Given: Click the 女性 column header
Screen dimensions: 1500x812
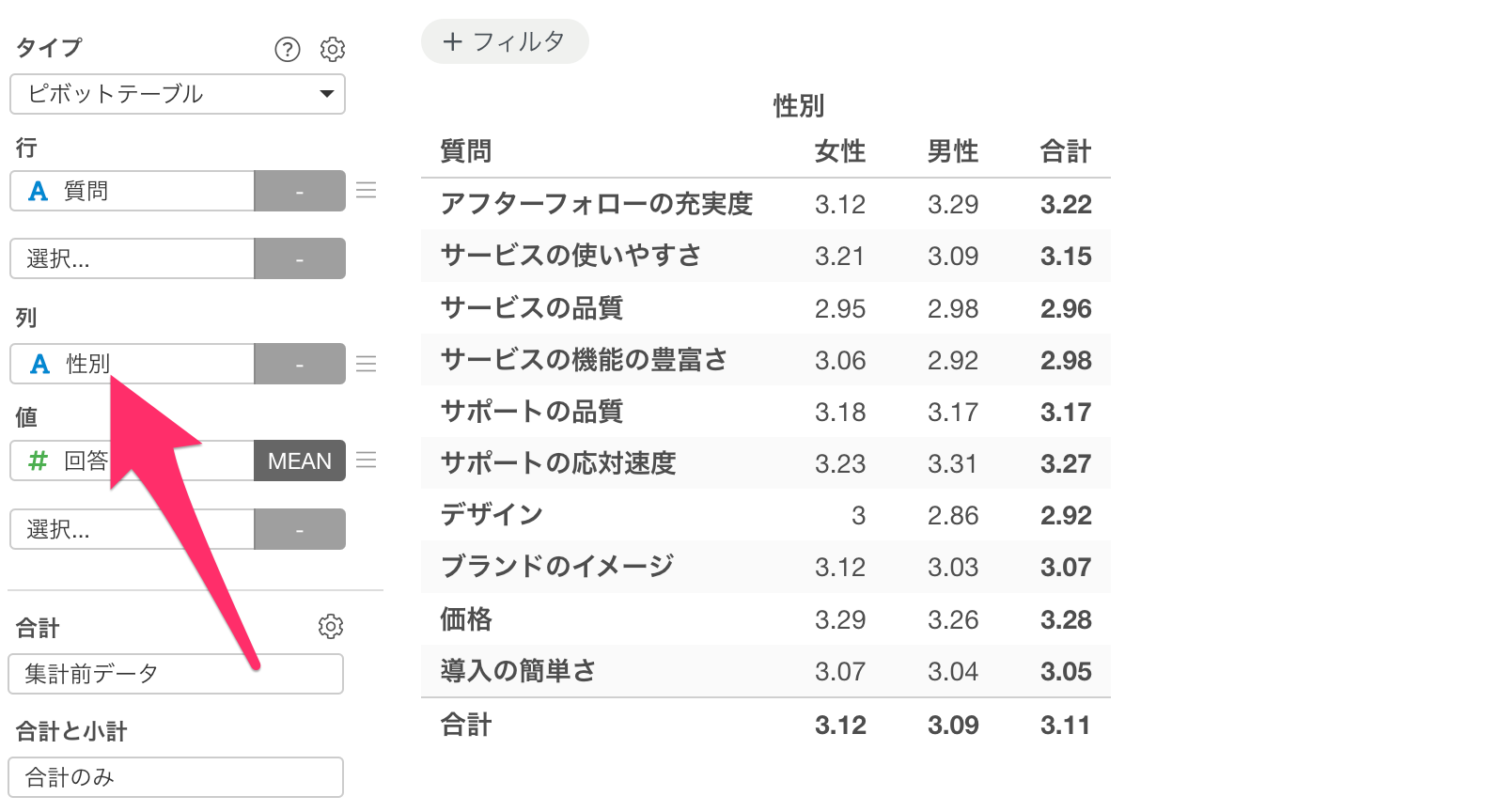Looking at the screenshot, I should (839, 151).
